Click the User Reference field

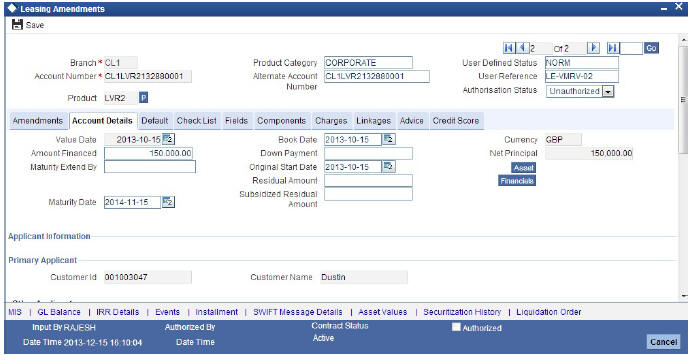[582, 76]
